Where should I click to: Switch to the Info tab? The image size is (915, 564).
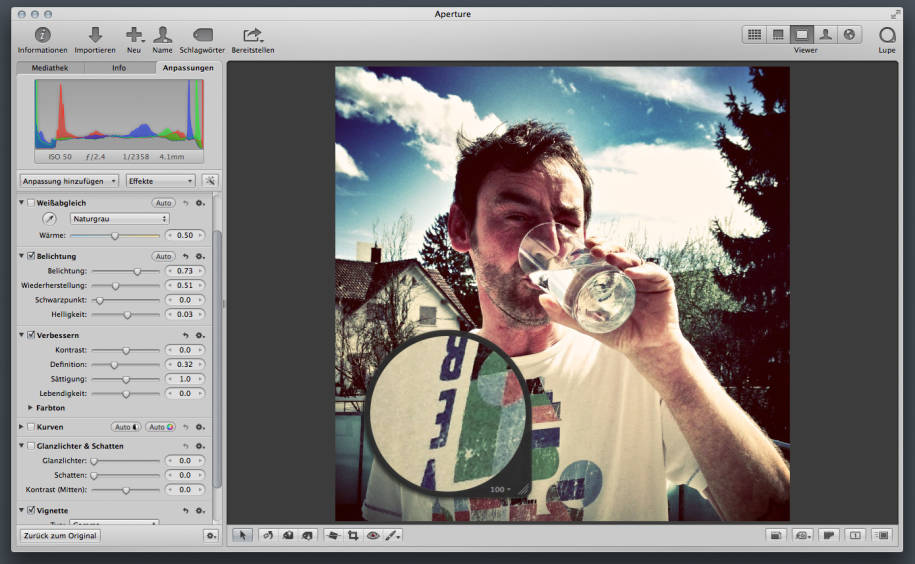pyautogui.click(x=119, y=68)
